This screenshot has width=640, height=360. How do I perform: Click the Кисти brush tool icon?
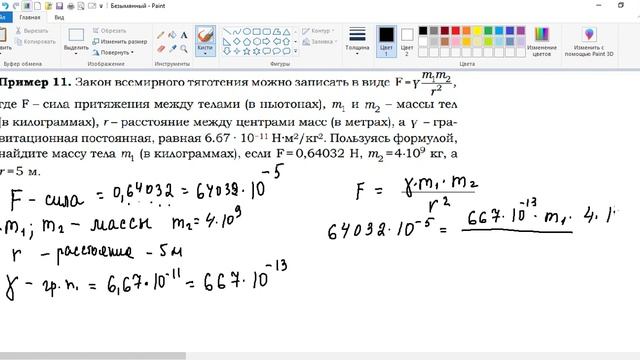tap(205, 35)
